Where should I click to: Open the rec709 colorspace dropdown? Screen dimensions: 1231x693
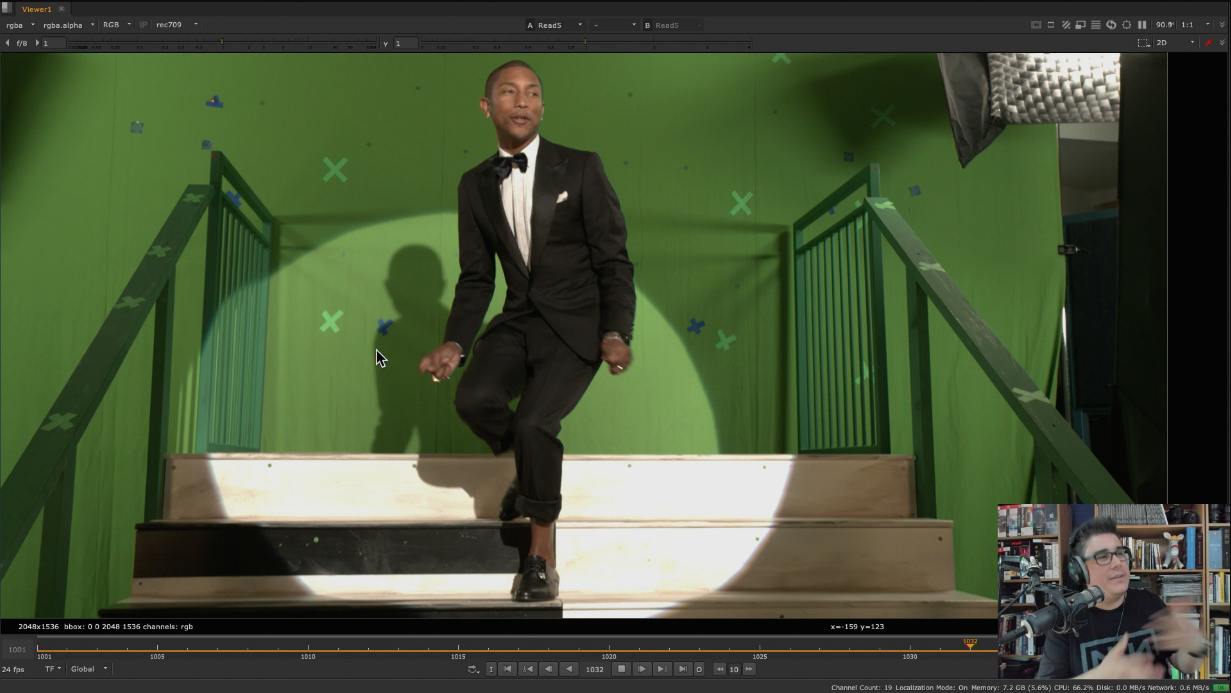click(x=176, y=25)
